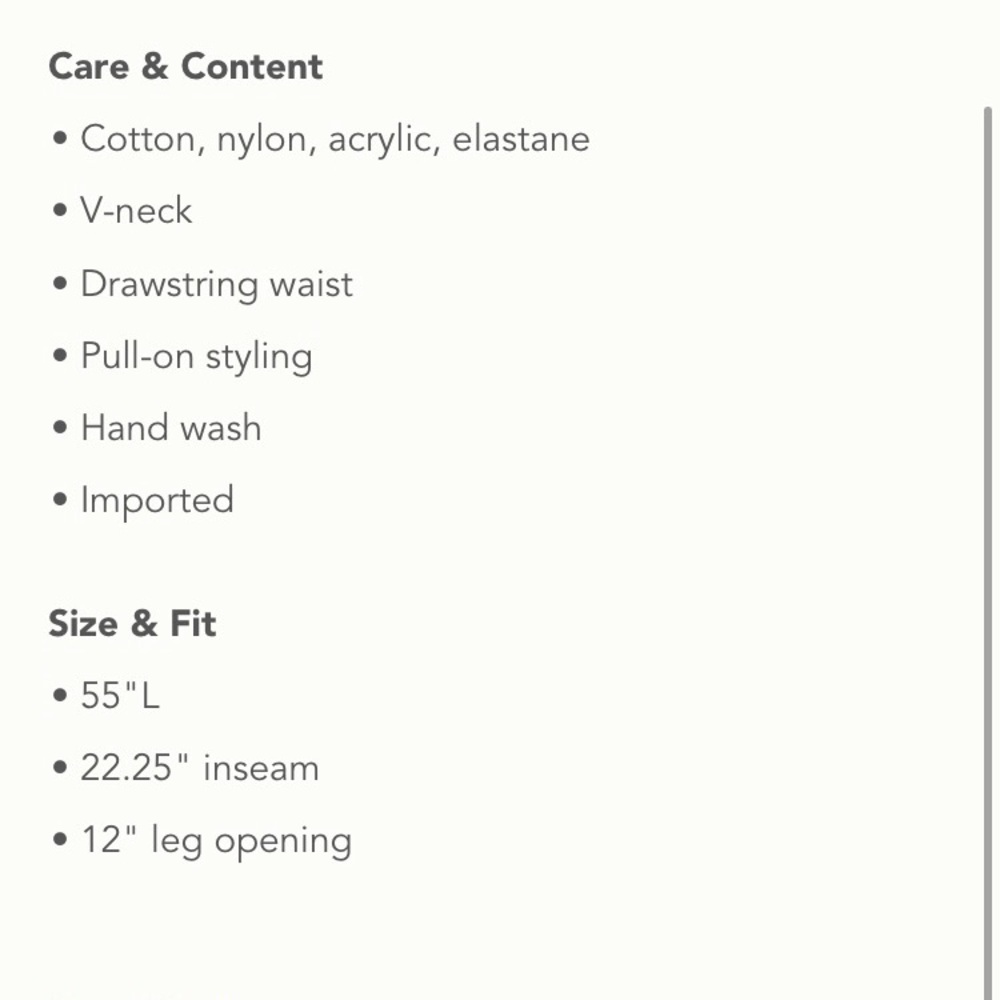This screenshot has width=1000, height=1000.
Task: Select the 12" leg opening item
Action: [216, 840]
